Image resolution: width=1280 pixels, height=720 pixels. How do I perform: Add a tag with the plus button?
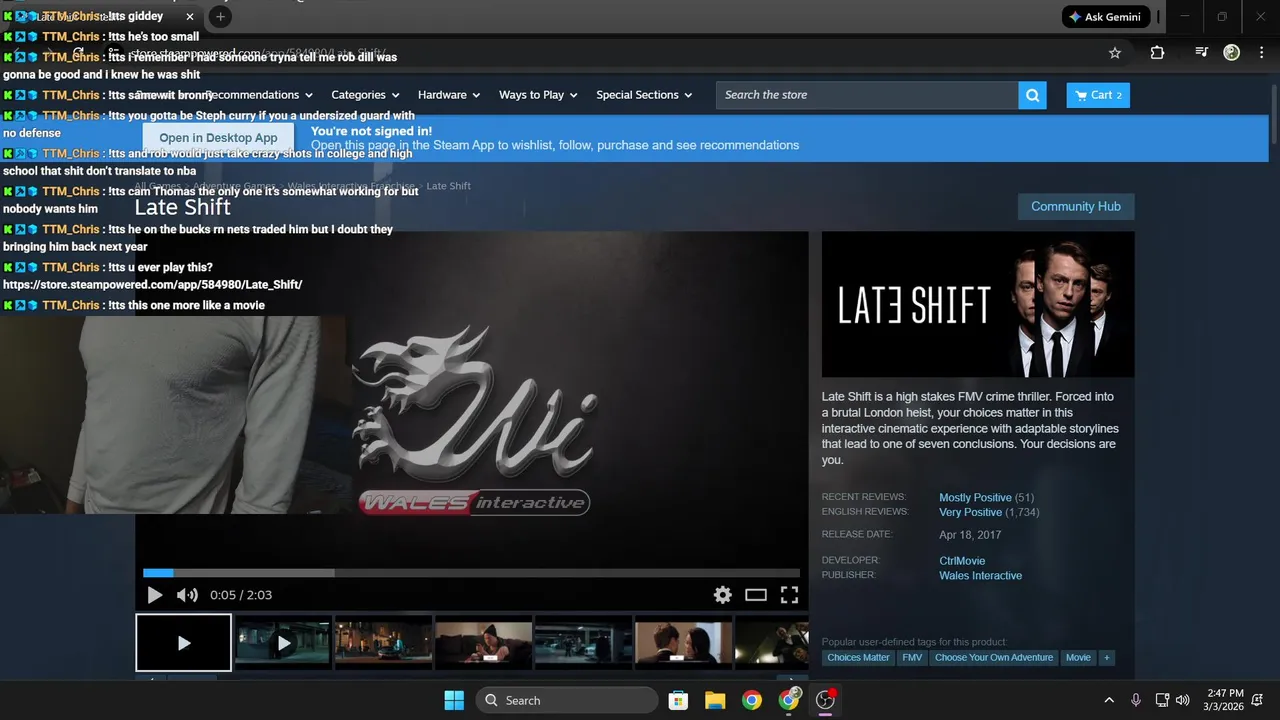click(1106, 657)
